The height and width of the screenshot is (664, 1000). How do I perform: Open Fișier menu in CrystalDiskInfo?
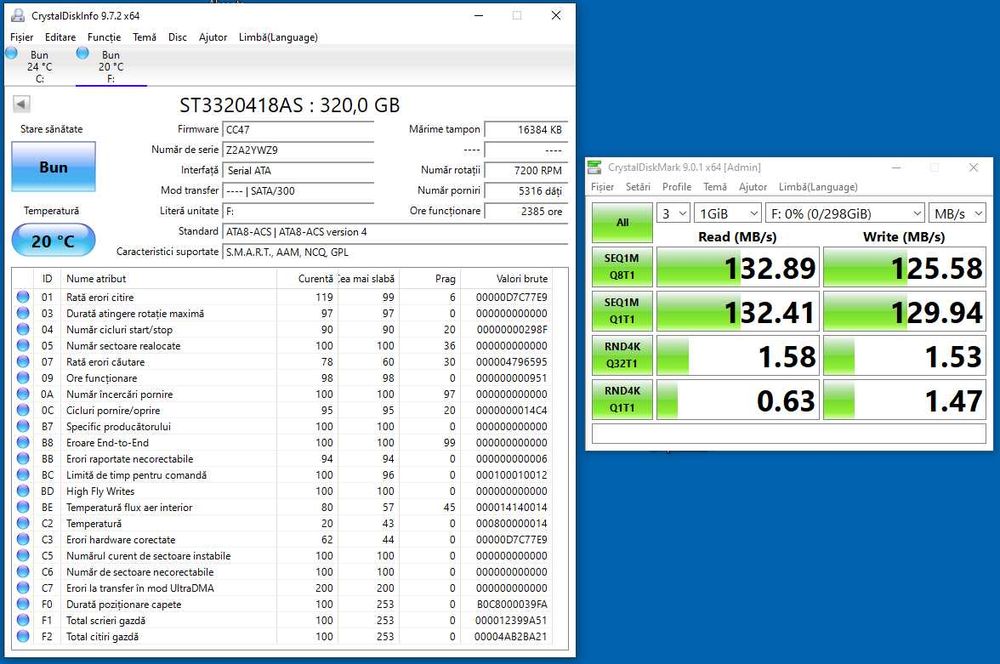click(x=22, y=37)
